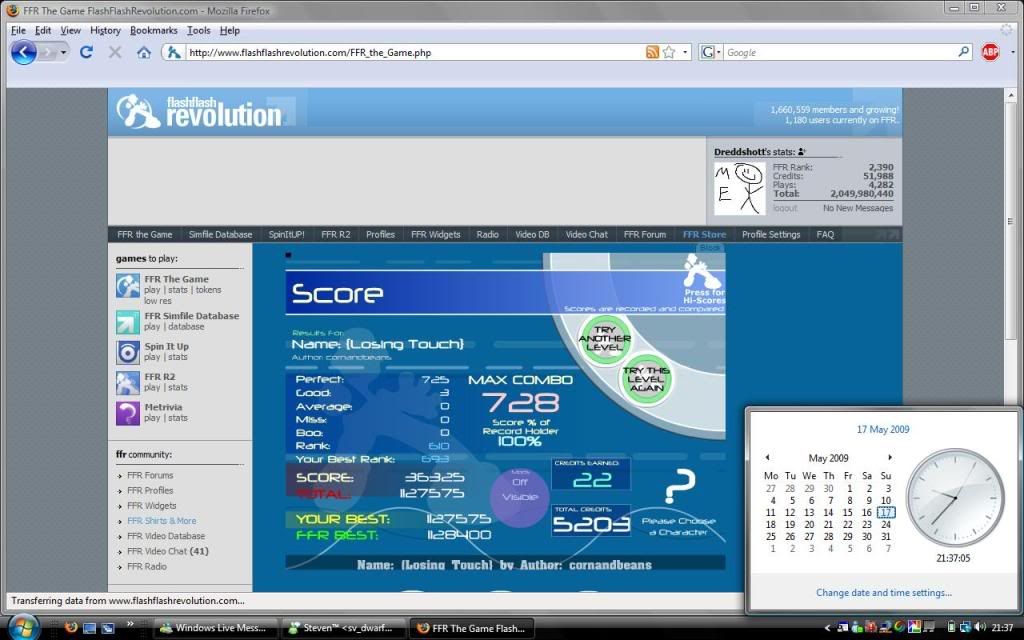This screenshot has height=640, width=1024.
Task: Open the back/forward history dropdown arrow
Action: point(63,52)
